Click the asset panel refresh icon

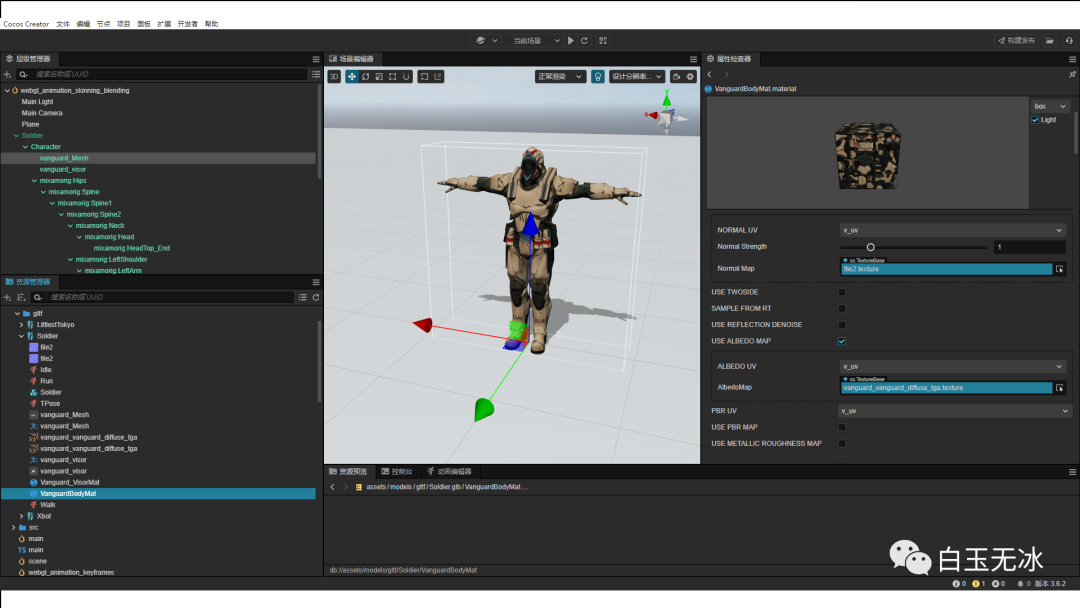click(316, 297)
